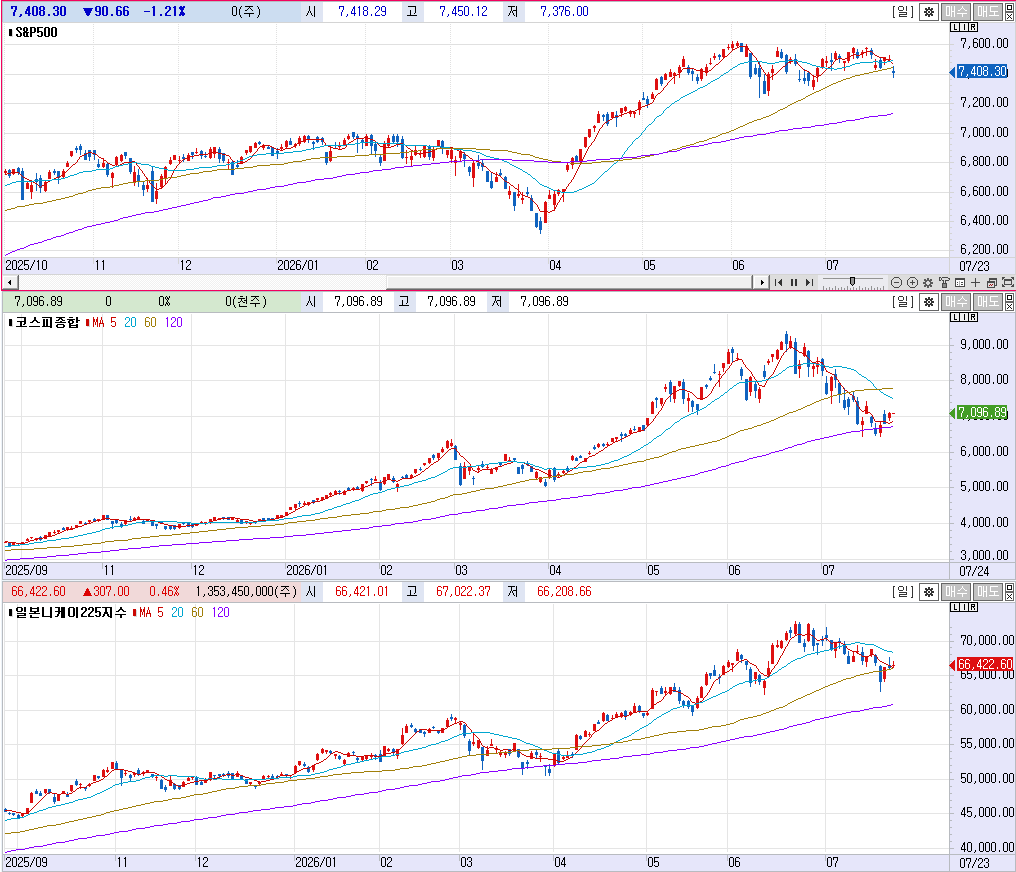Image resolution: width=1016 pixels, height=872 pixels.
Task: Click fullscreen chart icon in toolbar
Action: pos(1008,282)
